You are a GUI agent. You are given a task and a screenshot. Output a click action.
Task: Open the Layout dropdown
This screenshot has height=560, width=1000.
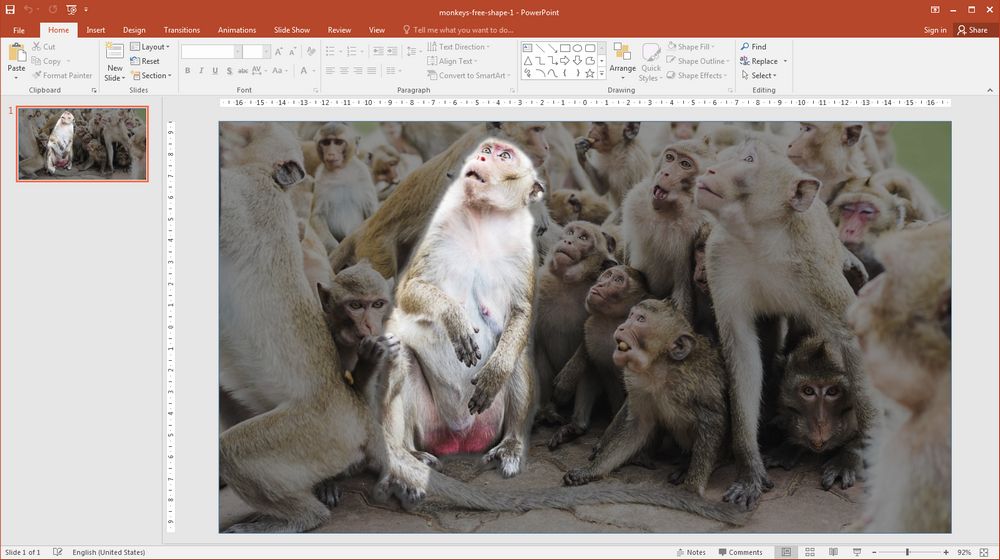tap(150, 47)
